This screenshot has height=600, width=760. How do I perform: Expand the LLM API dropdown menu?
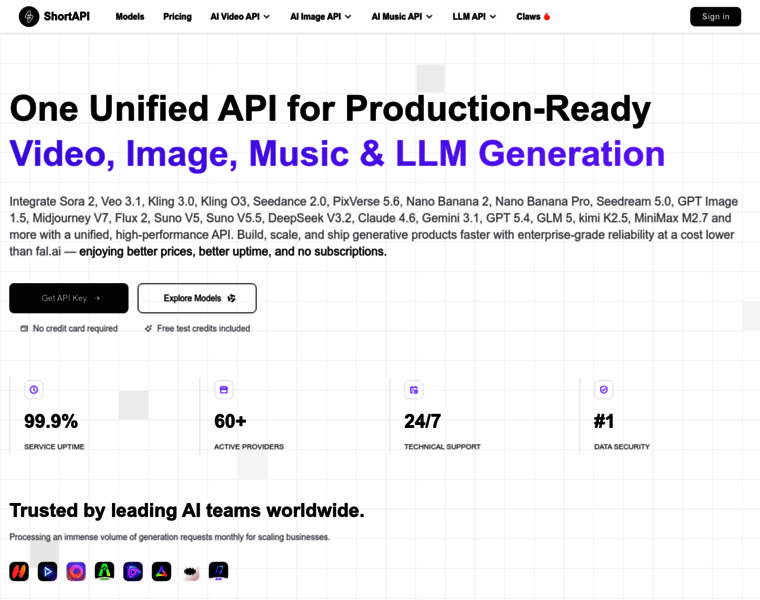(474, 16)
